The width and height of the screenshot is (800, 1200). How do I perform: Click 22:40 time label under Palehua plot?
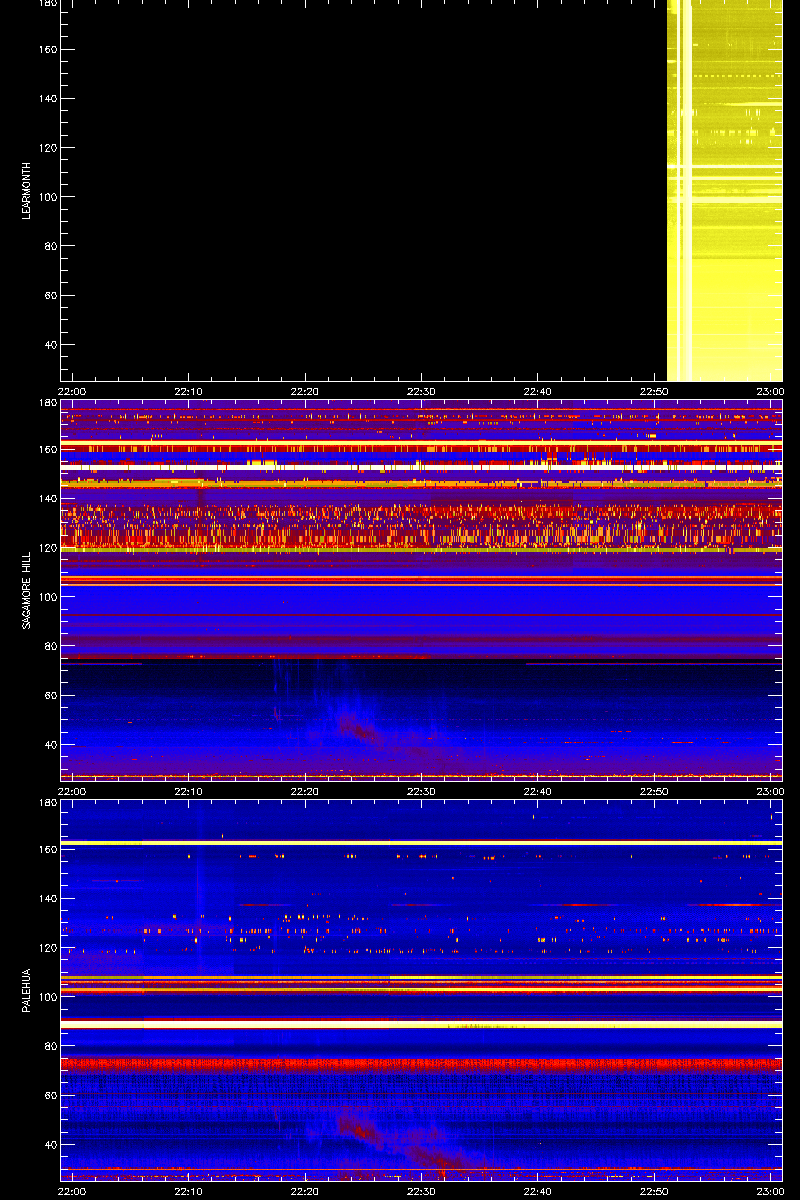538,1191
